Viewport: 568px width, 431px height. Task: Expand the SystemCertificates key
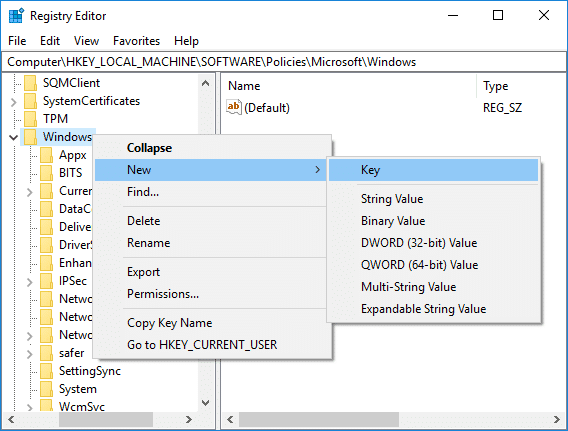[x=14, y=102]
